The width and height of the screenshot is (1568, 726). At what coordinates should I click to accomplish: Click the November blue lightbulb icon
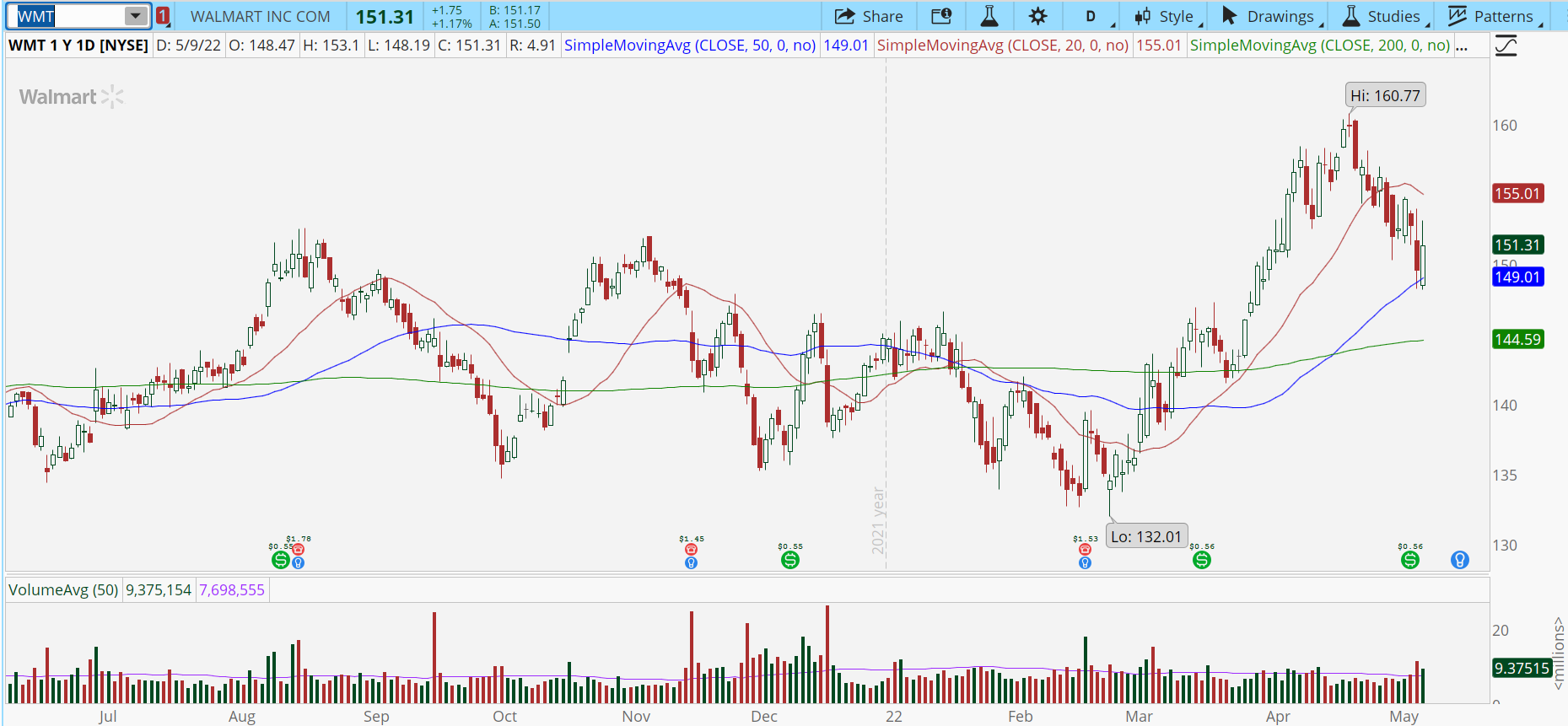pos(691,562)
